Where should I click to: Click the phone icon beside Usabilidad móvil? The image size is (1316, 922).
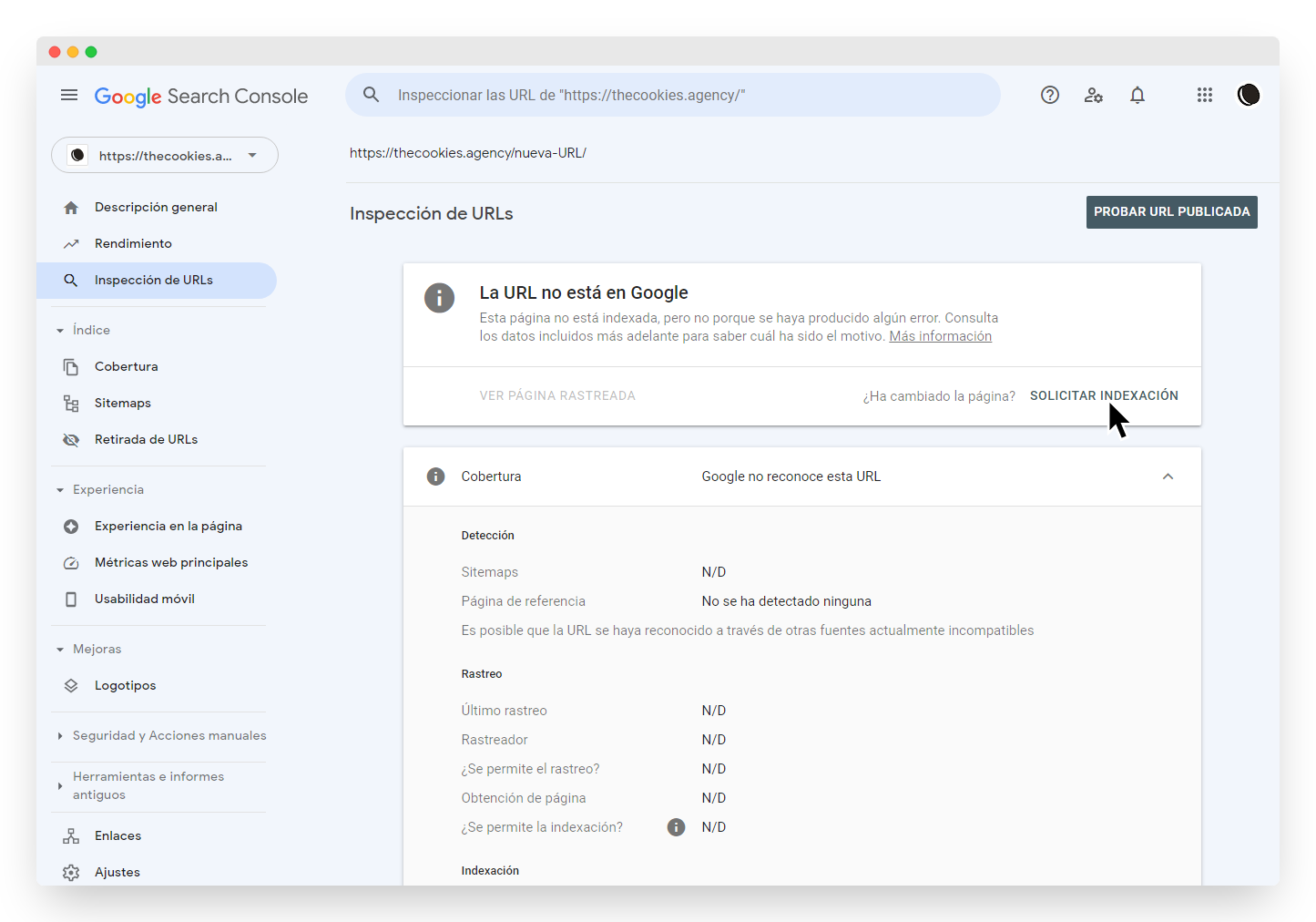click(x=71, y=599)
